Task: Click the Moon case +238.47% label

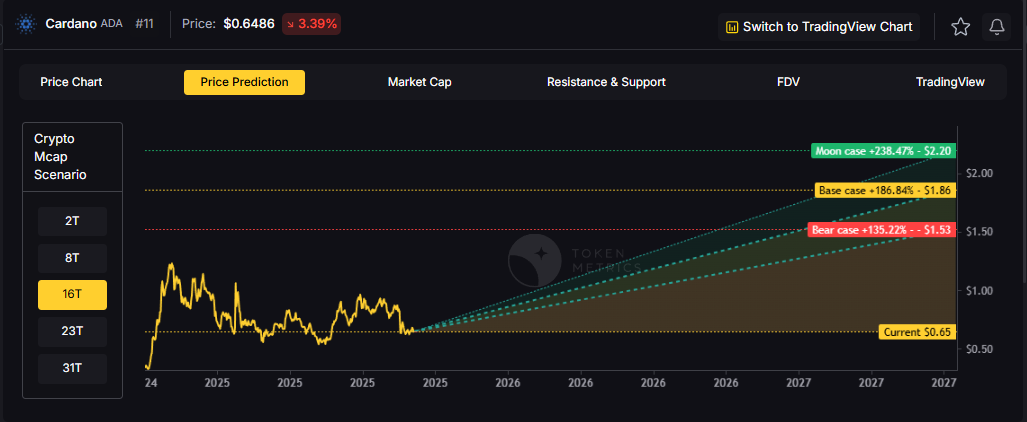Action: point(883,151)
